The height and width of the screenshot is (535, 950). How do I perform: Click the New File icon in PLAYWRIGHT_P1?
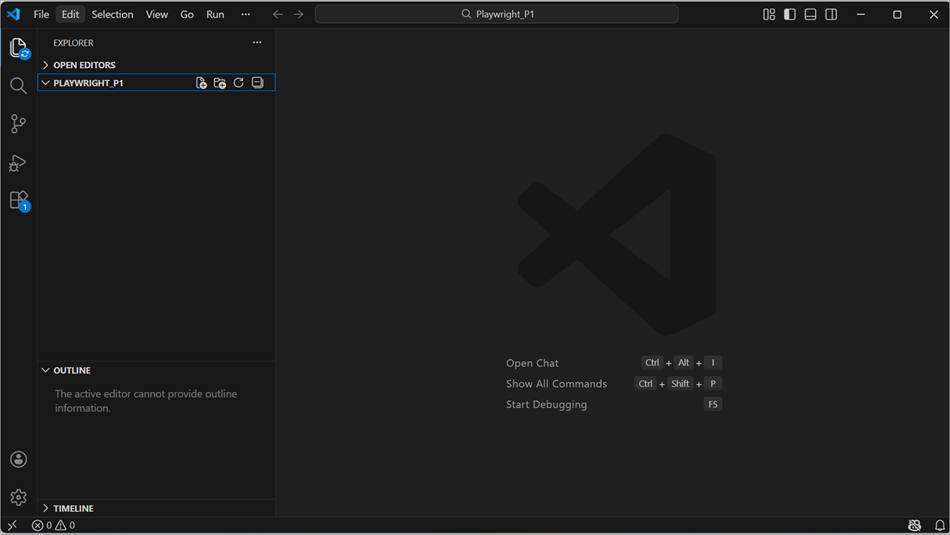pyautogui.click(x=201, y=83)
